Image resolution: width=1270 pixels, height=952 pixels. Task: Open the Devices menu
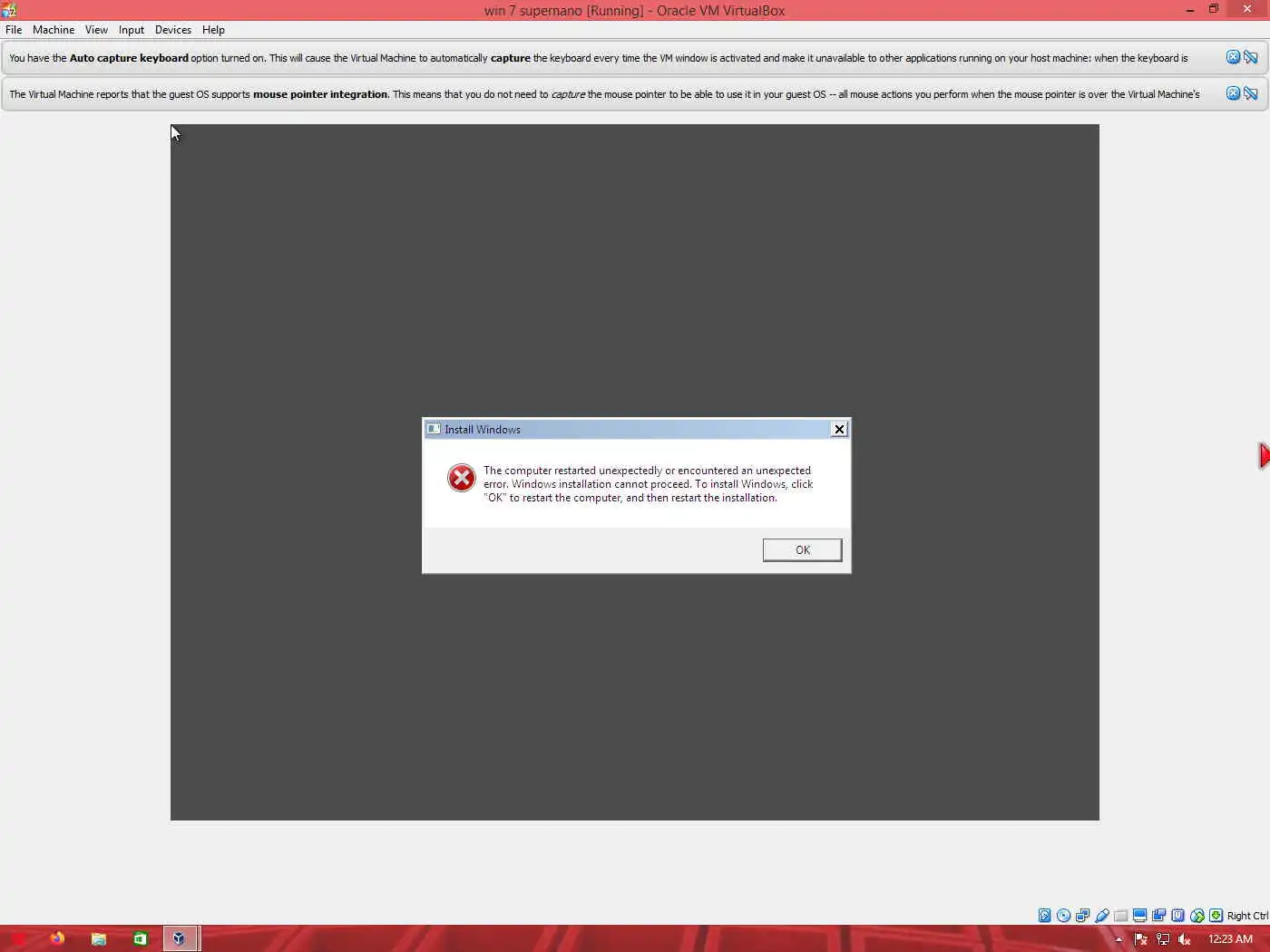(173, 30)
